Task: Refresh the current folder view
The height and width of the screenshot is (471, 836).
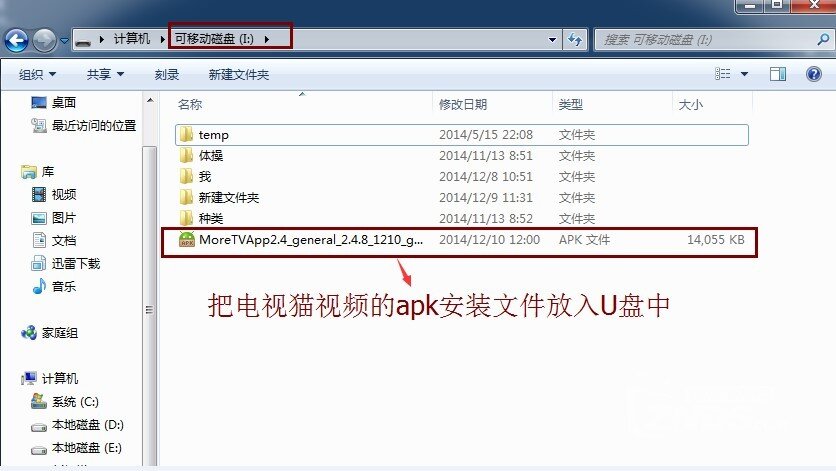Action: pos(575,39)
